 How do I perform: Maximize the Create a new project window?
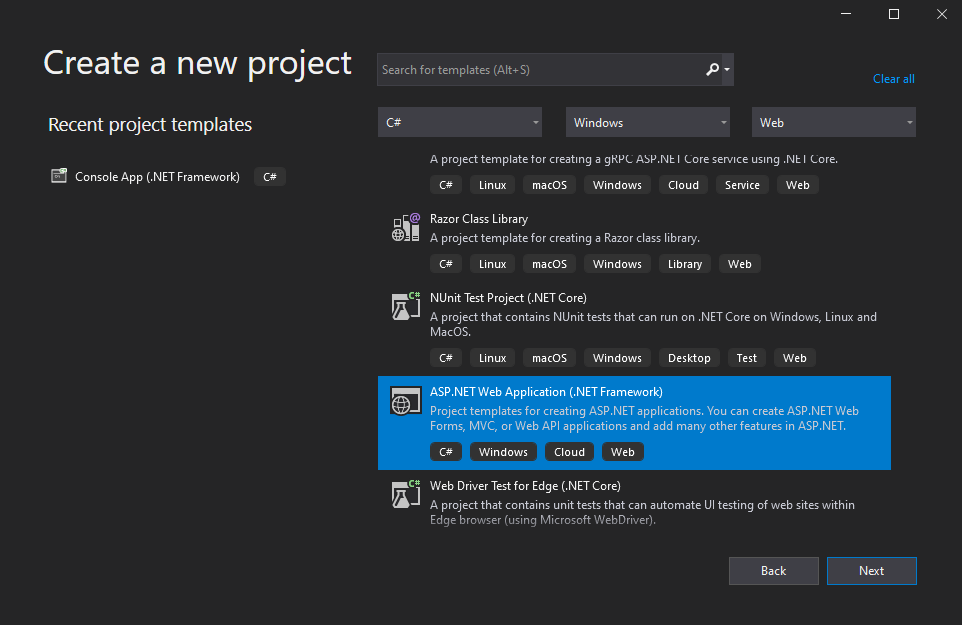tap(893, 14)
